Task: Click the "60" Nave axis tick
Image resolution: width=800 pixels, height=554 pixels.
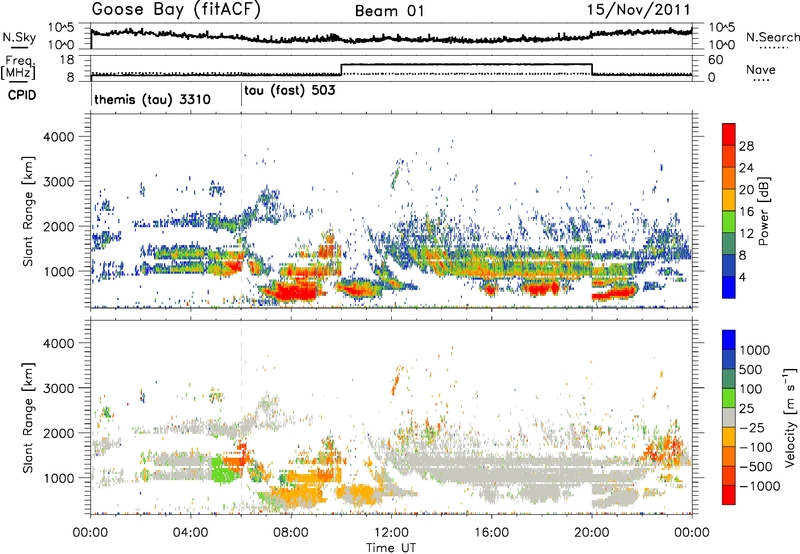Action: click(716, 60)
